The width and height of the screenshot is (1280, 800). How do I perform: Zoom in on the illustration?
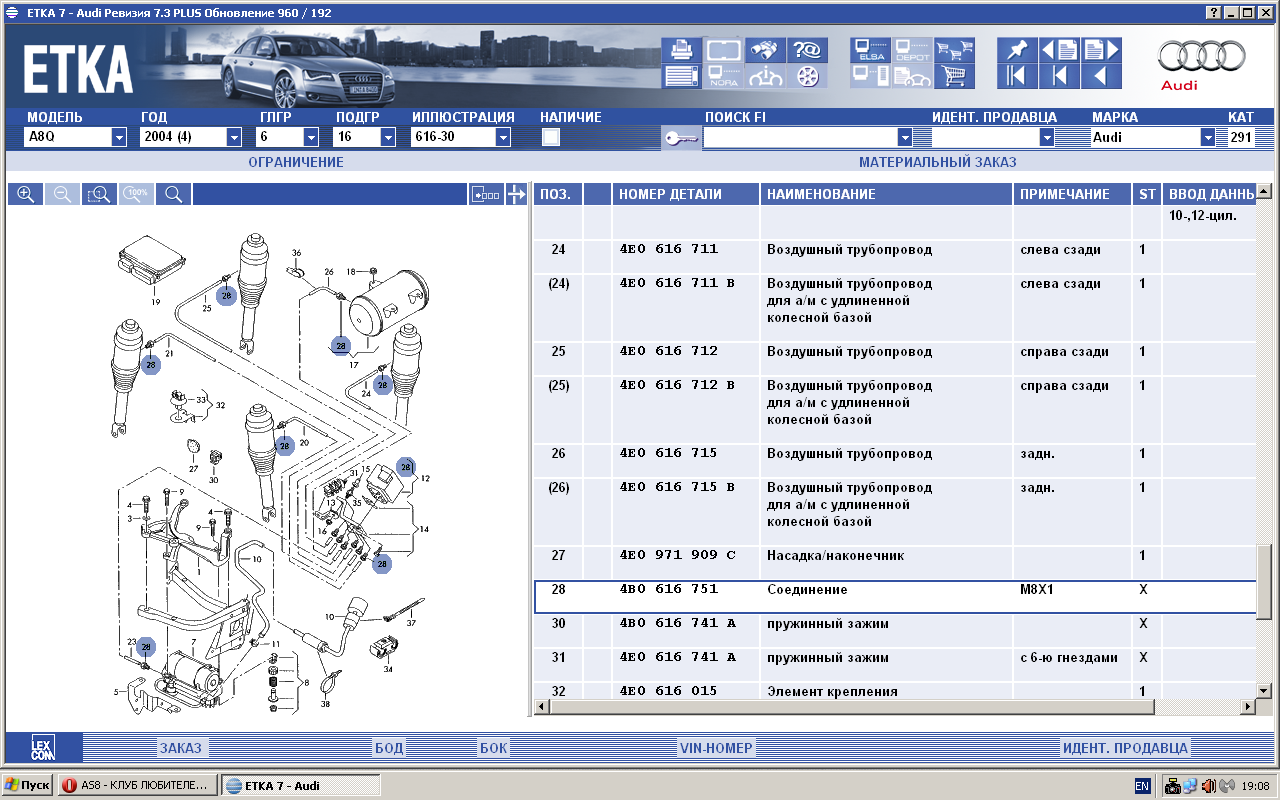(x=25, y=194)
